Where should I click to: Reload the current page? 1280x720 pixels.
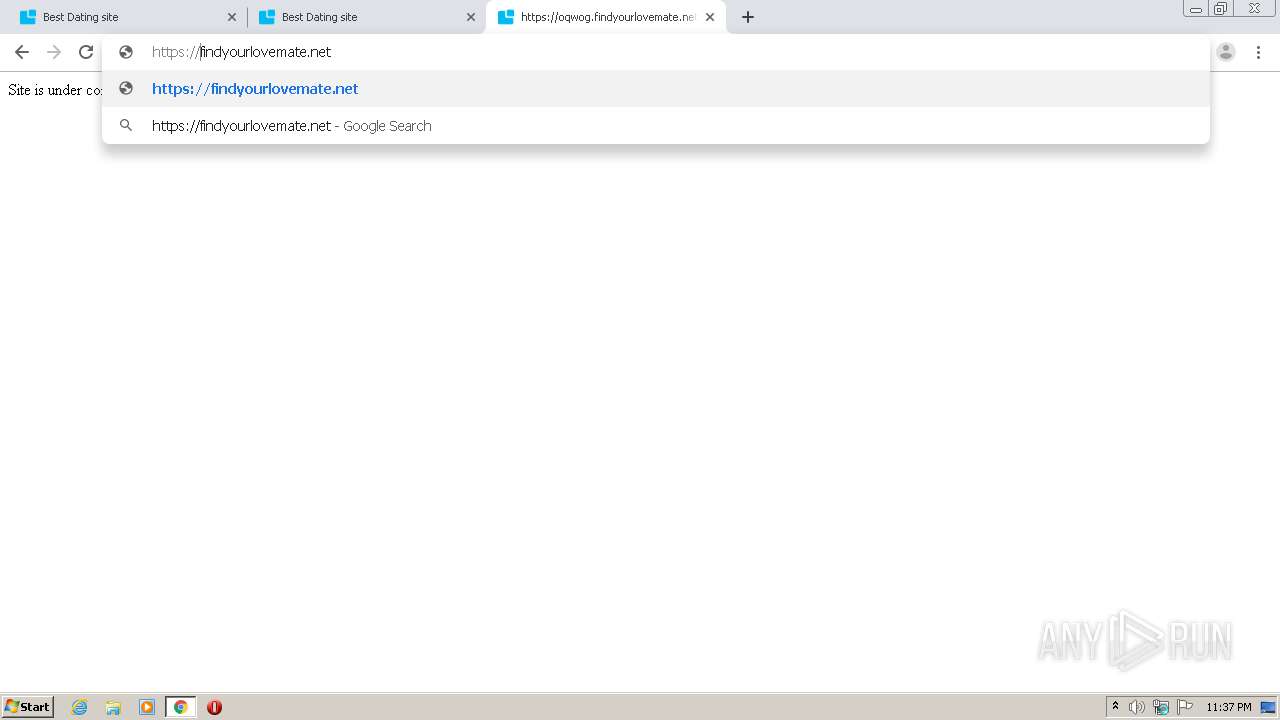86,52
